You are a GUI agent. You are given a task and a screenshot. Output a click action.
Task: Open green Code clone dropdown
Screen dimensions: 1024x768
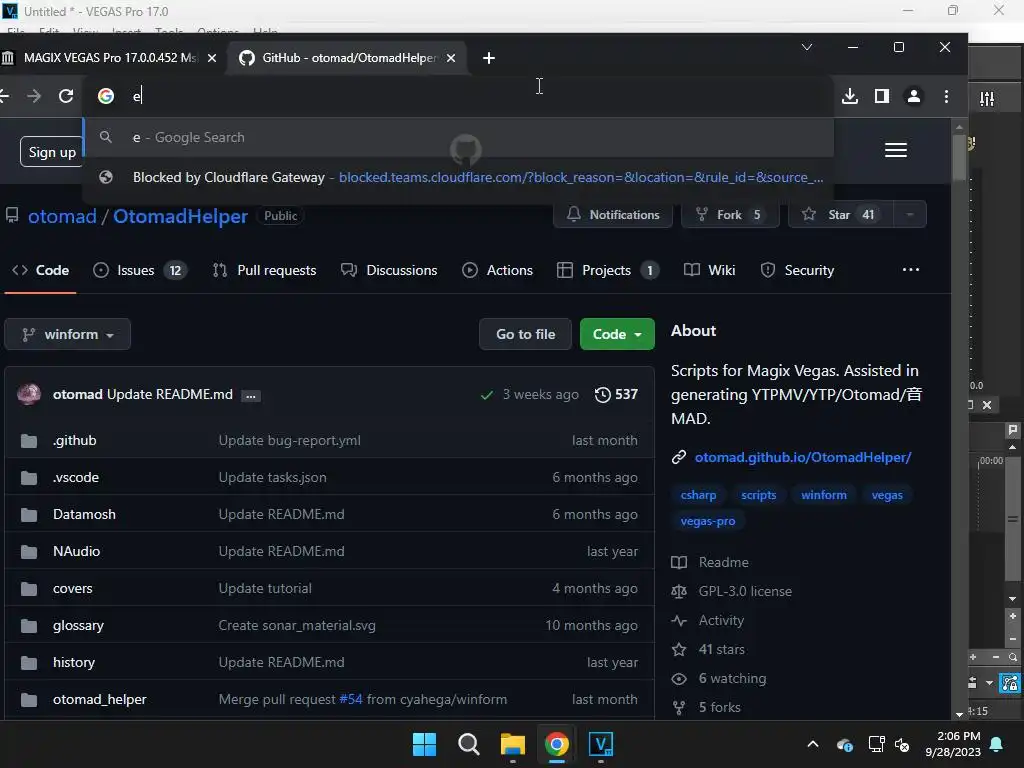pos(617,334)
